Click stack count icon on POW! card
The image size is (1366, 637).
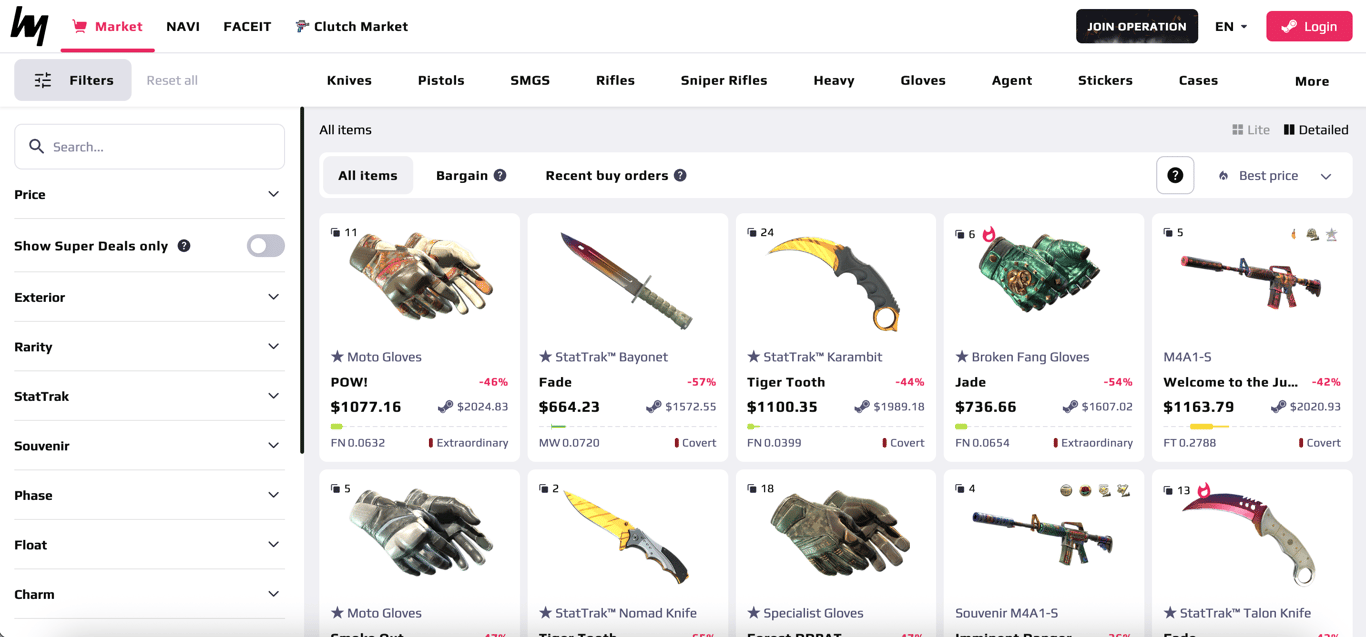[336, 232]
